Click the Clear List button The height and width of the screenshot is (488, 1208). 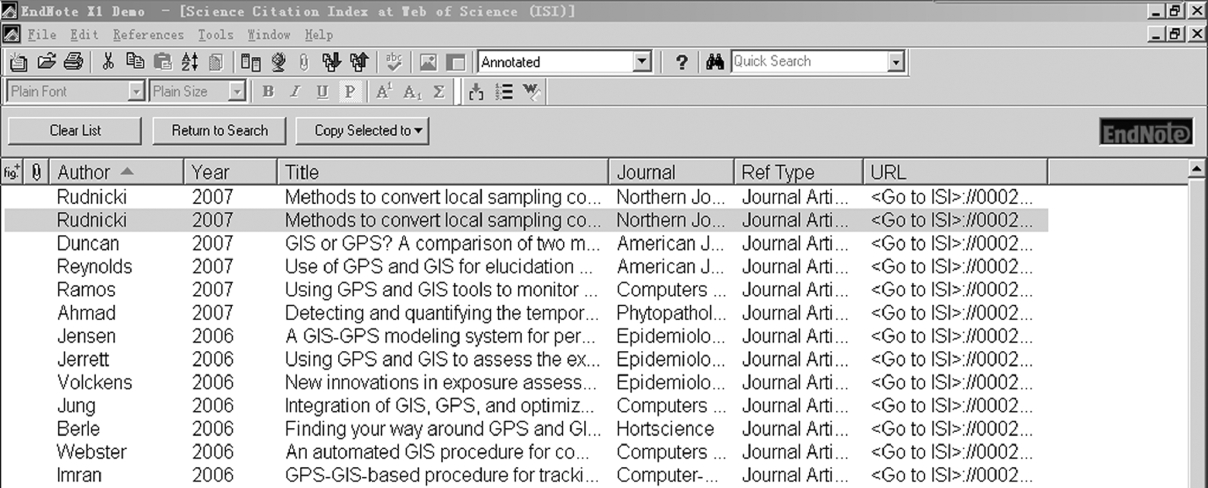tap(75, 130)
